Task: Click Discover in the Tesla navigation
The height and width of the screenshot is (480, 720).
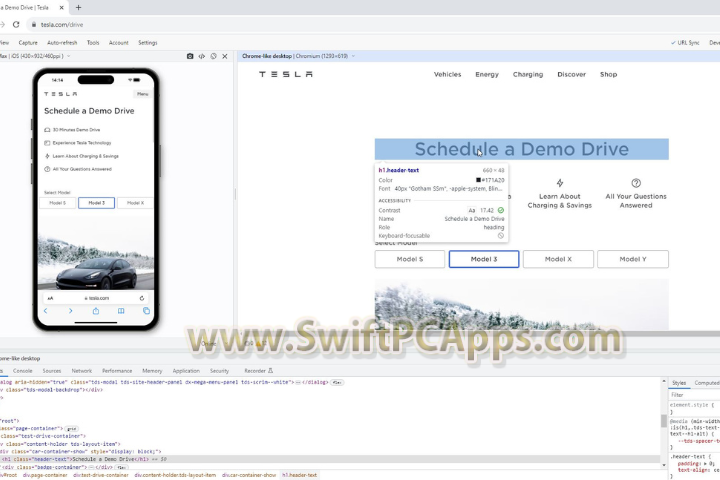Action: tap(572, 74)
